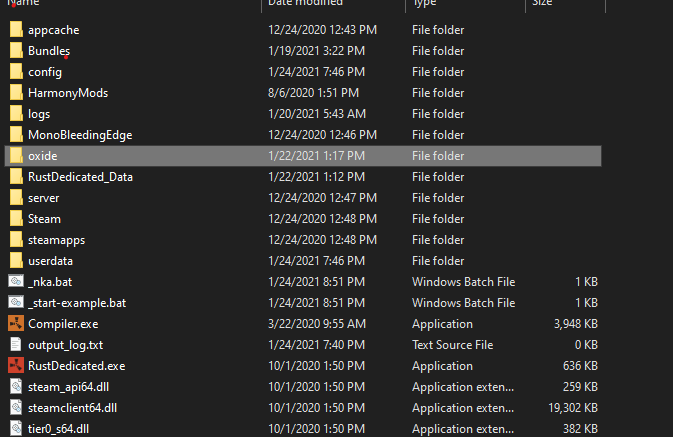The image size is (673, 437).
Task: Select the oxide folder icon
Action: click(x=16, y=156)
